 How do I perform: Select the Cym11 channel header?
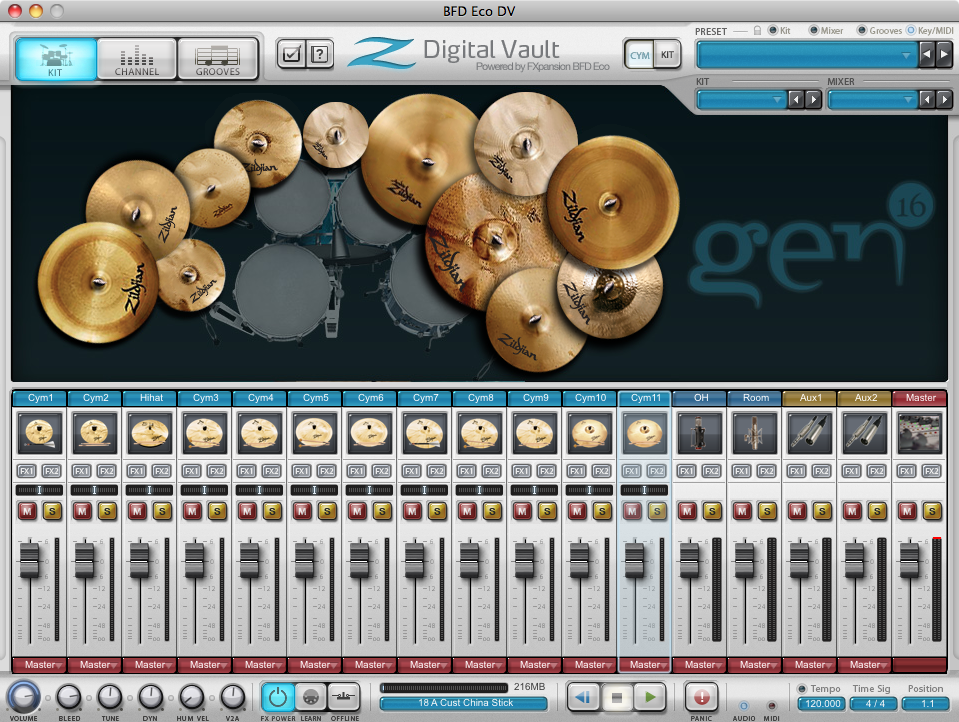[x=645, y=398]
